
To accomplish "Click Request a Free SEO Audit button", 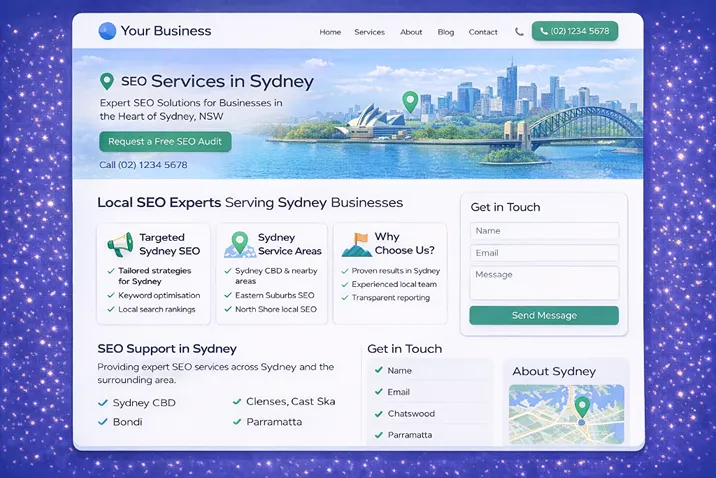I will point(165,142).
